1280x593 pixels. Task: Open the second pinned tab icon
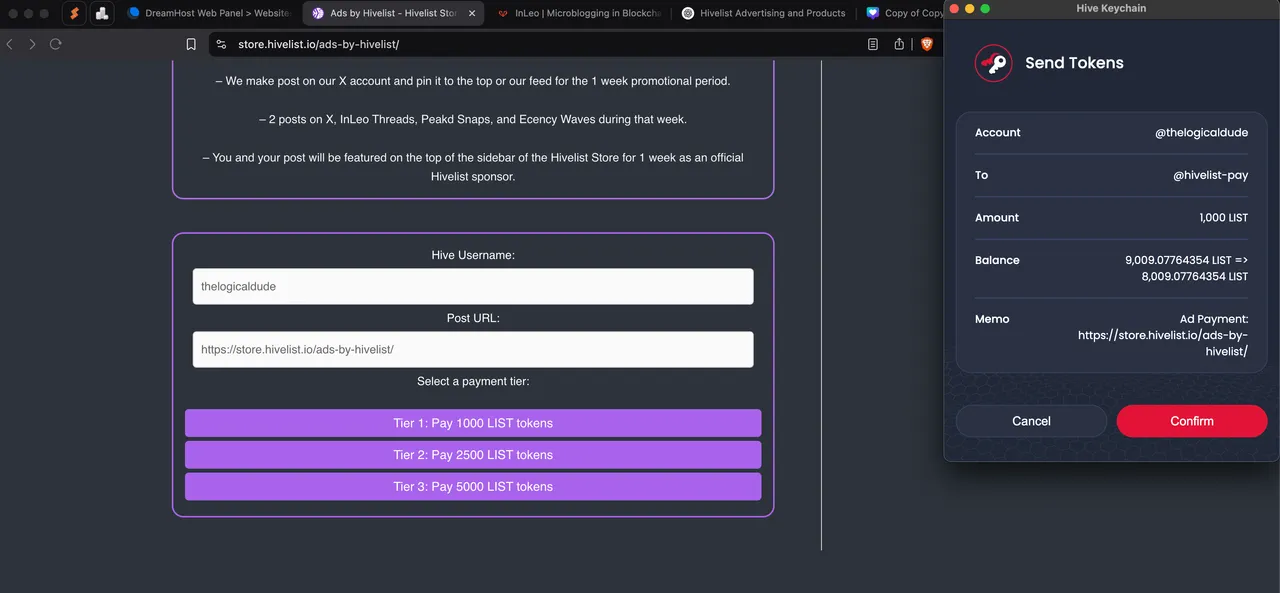tap(102, 14)
